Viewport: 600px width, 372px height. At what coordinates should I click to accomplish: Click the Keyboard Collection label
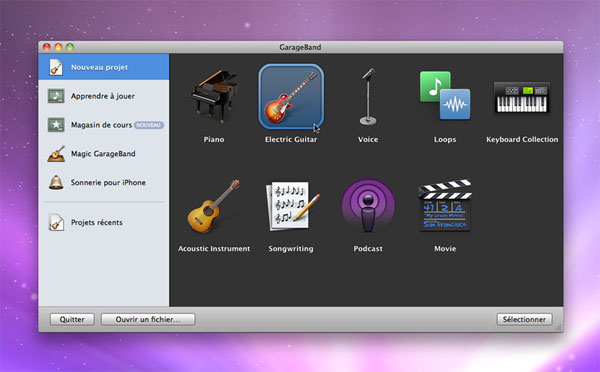pos(522,139)
